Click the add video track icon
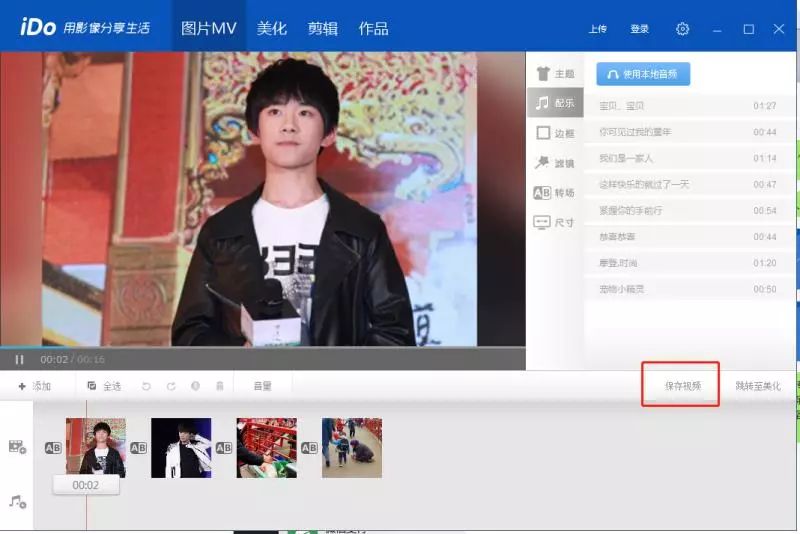The width and height of the screenshot is (800, 534). pos(17,447)
